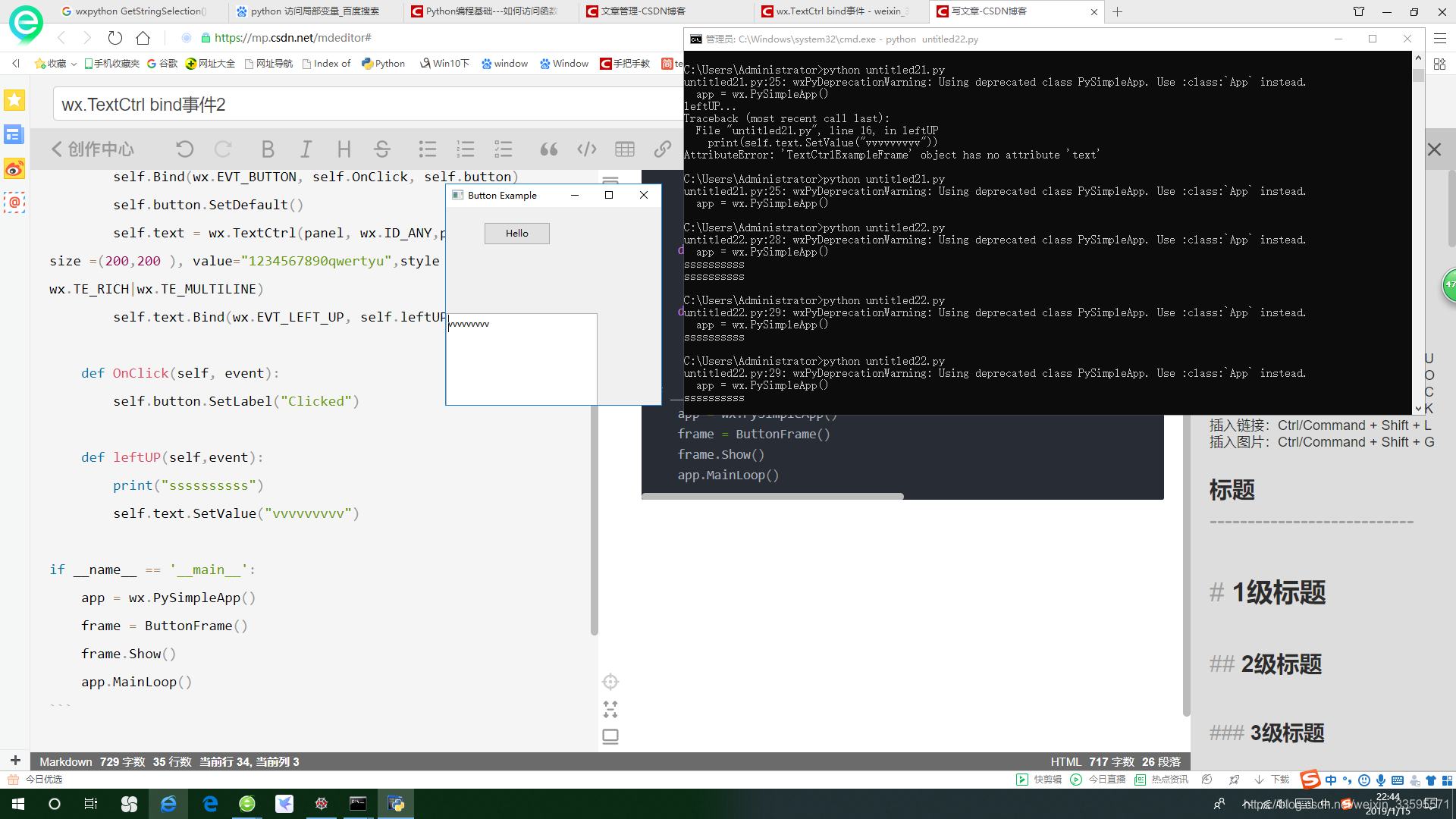Open the browser extensions grid icon
This screenshot has height=819, width=1456.
coord(1440,64)
